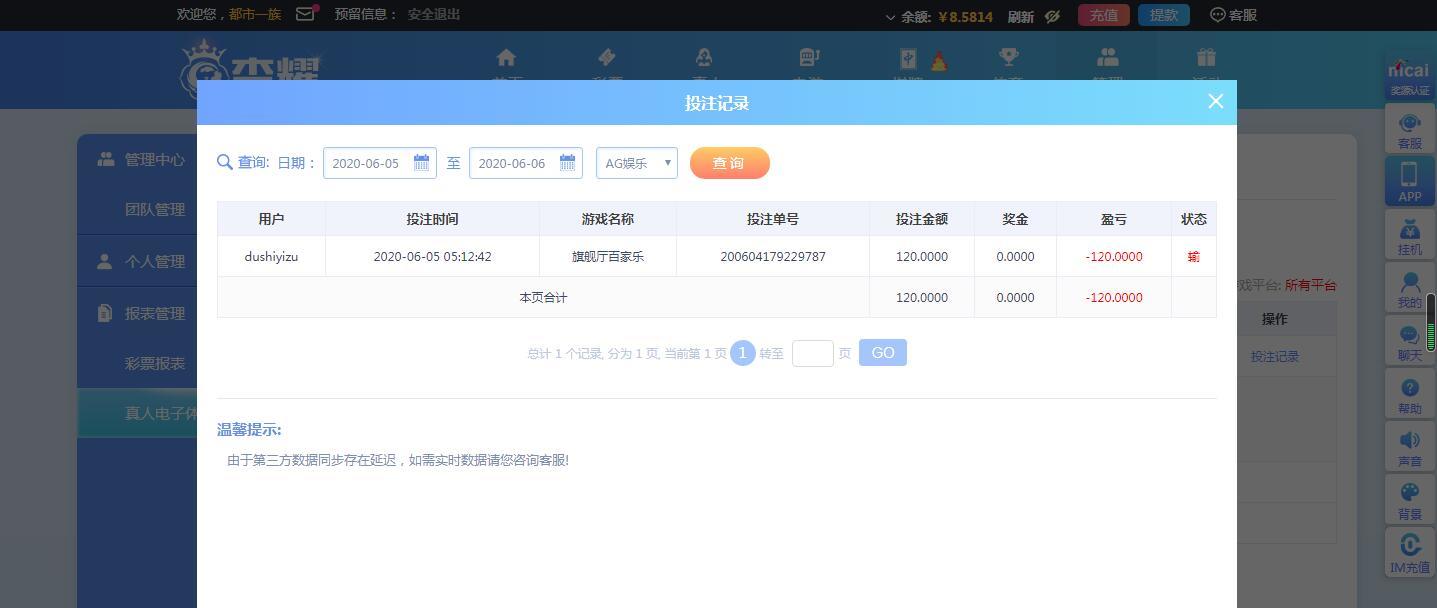Select 团队管理 under 管理中心
Image resolution: width=1437 pixels, height=608 pixels.
pyautogui.click(x=157, y=210)
